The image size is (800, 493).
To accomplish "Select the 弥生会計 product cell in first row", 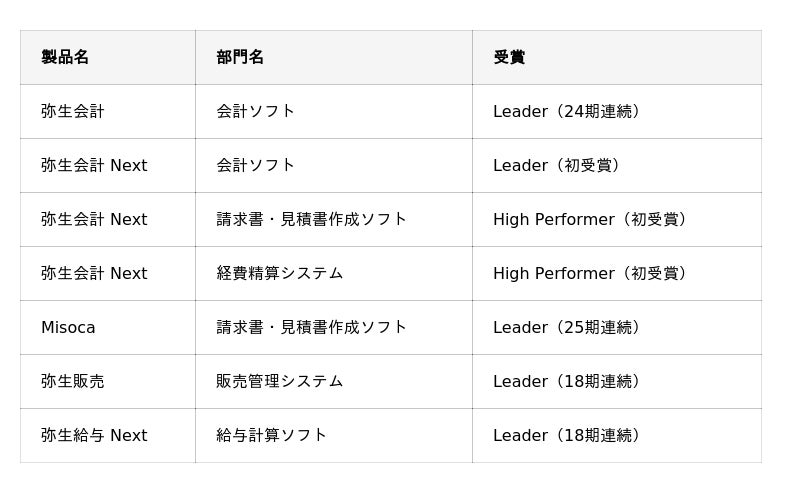I will click(x=108, y=111).
